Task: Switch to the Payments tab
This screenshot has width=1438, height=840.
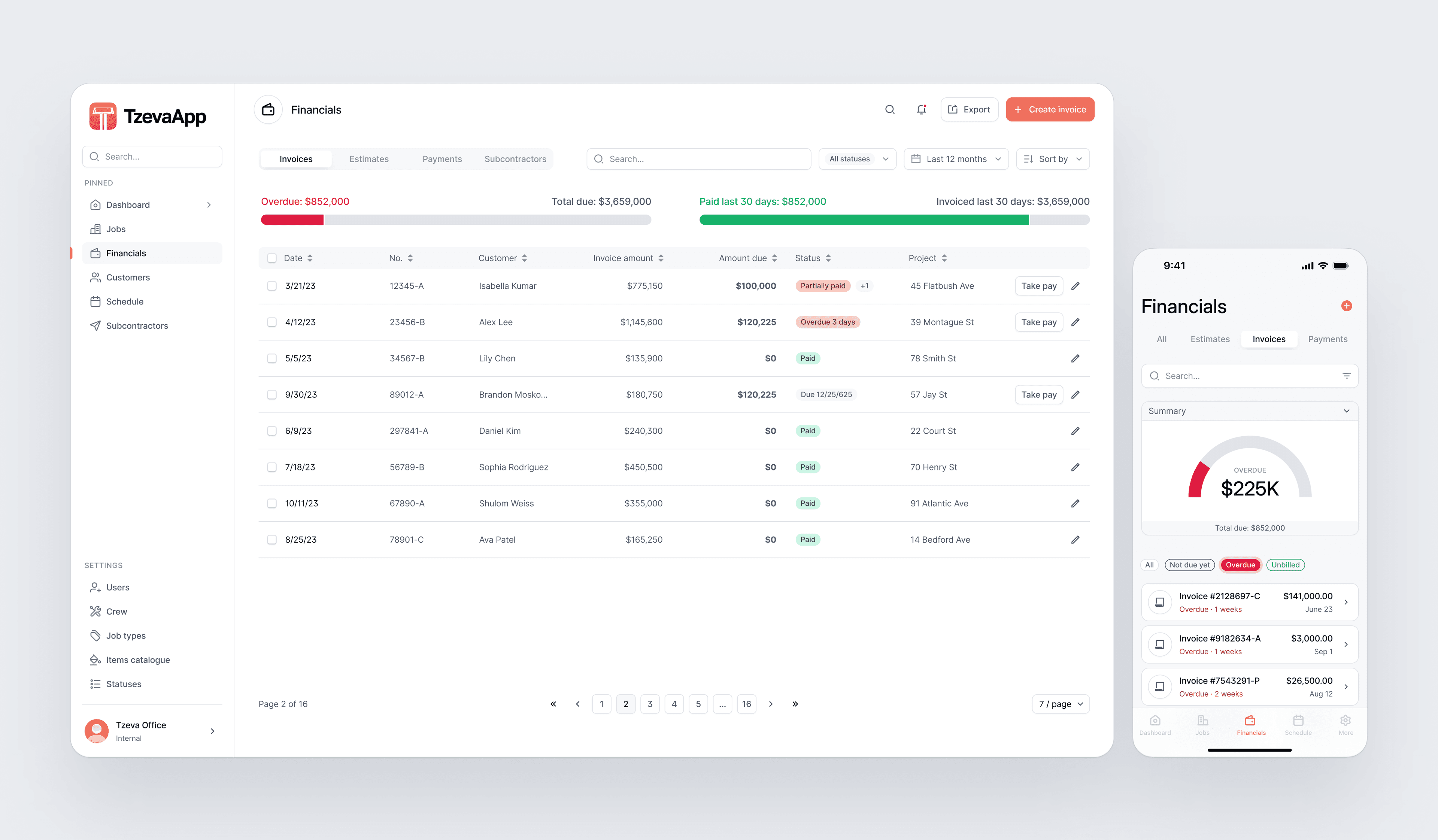Action: [442, 158]
